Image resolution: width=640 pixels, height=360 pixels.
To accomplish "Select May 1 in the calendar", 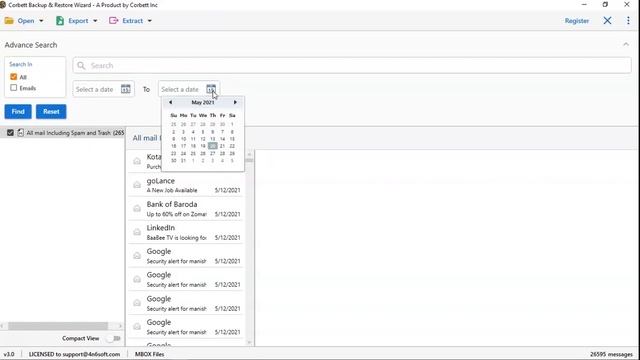I will (232, 124).
